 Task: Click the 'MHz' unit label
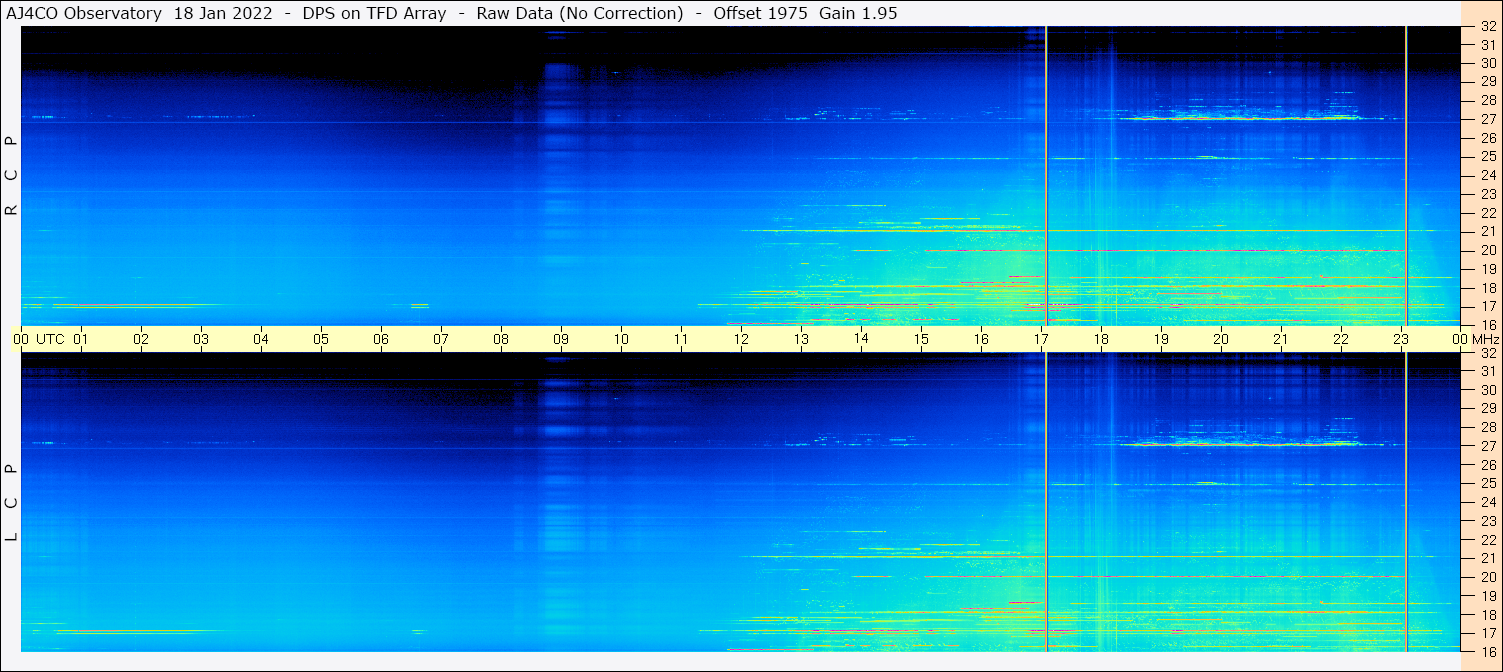[x=1484, y=339]
